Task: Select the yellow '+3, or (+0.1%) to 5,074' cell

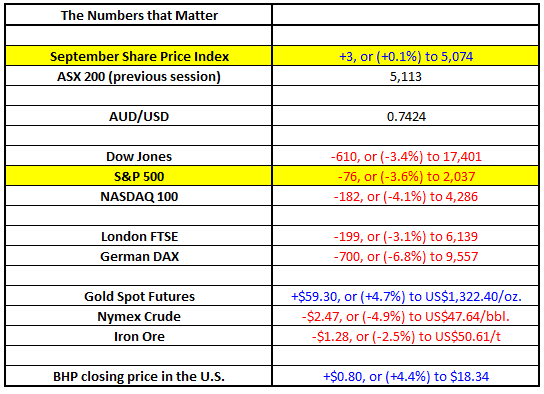Action: 406,56
